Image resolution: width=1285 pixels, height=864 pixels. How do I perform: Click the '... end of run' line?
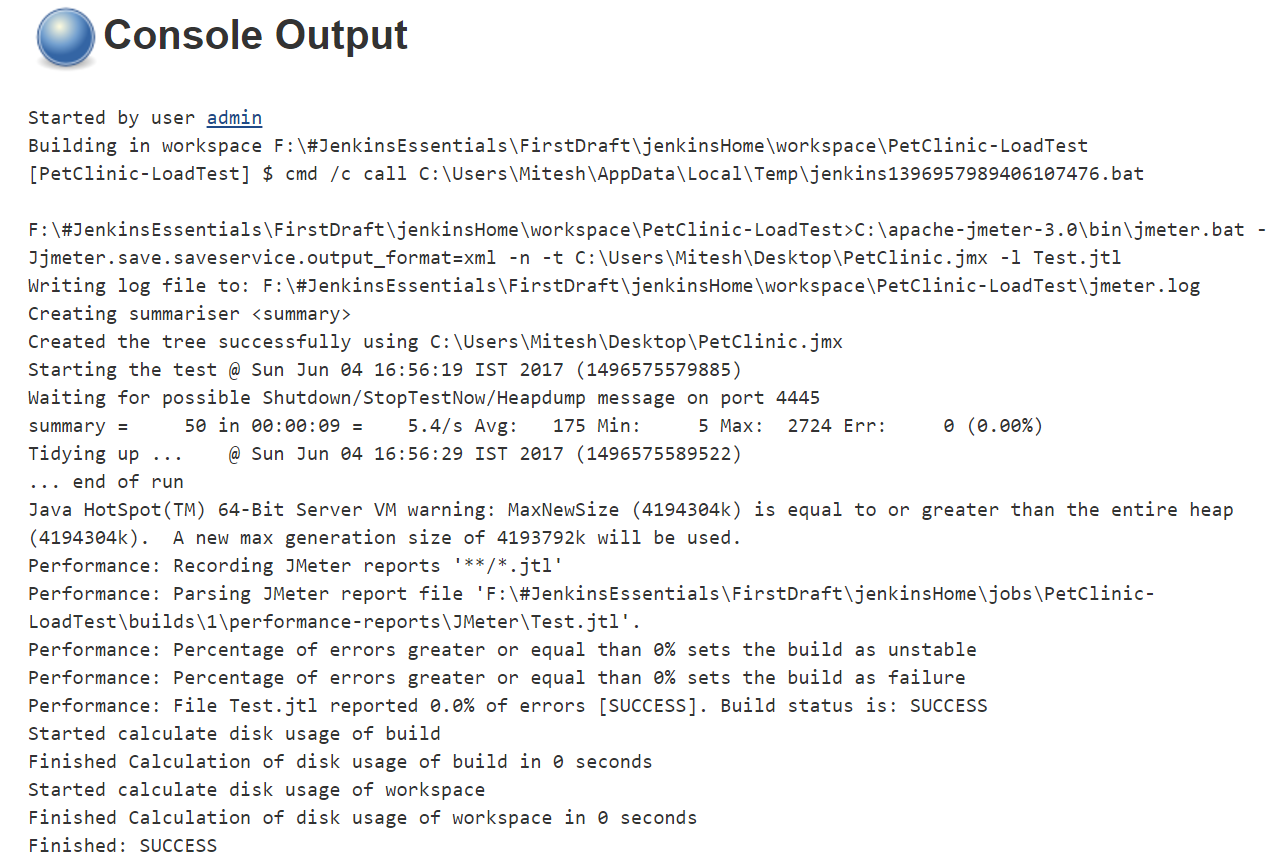[x=106, y=482]
